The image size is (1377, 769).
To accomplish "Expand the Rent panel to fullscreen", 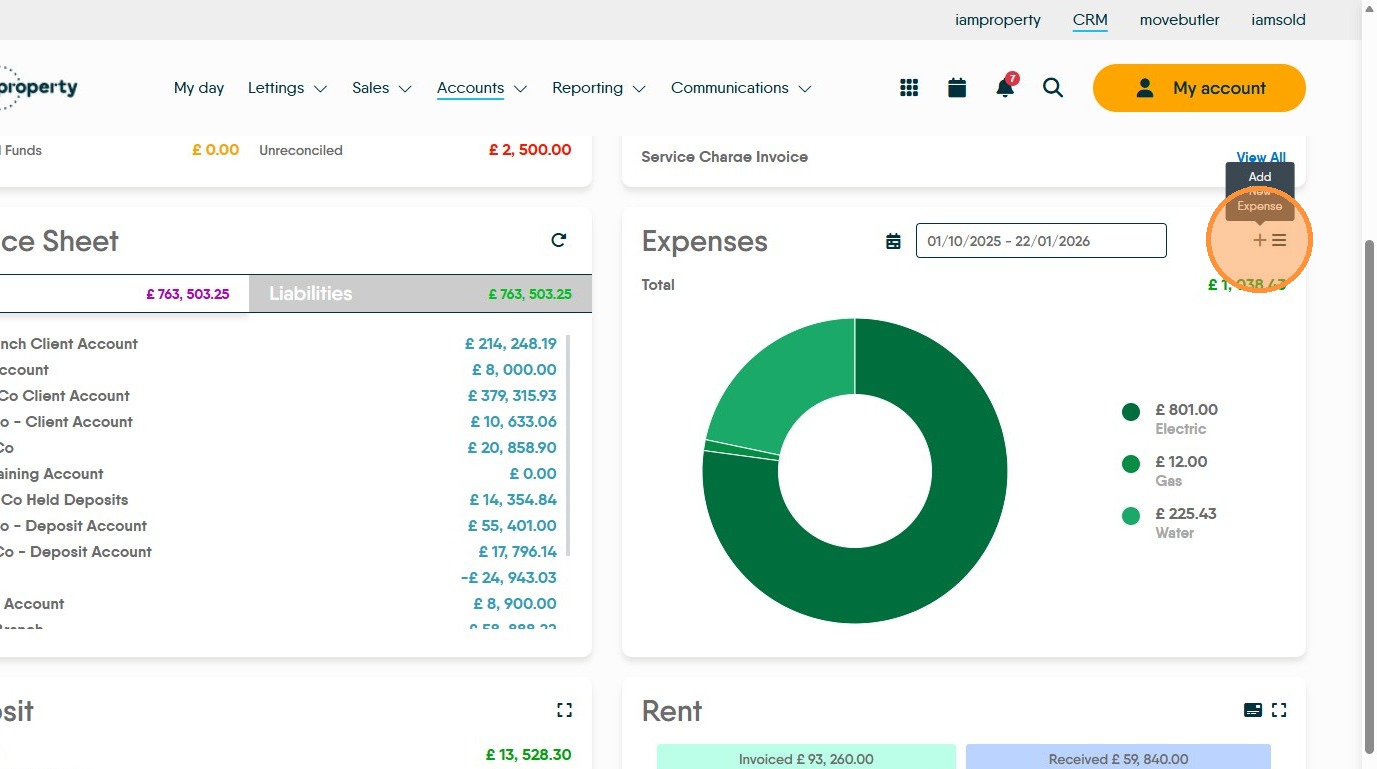I will click(1279, 710).
